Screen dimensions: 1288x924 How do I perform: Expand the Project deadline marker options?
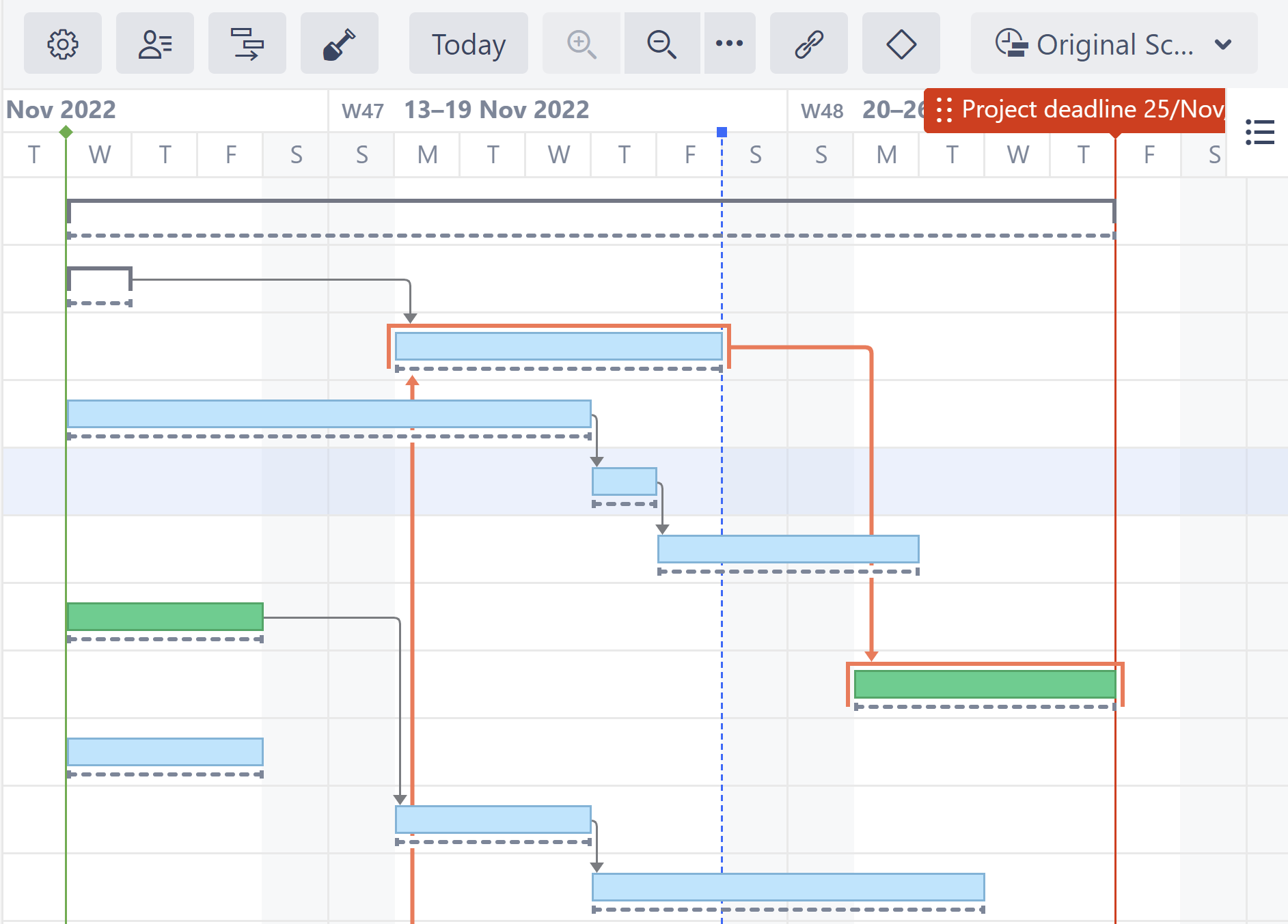pos(944,109)
